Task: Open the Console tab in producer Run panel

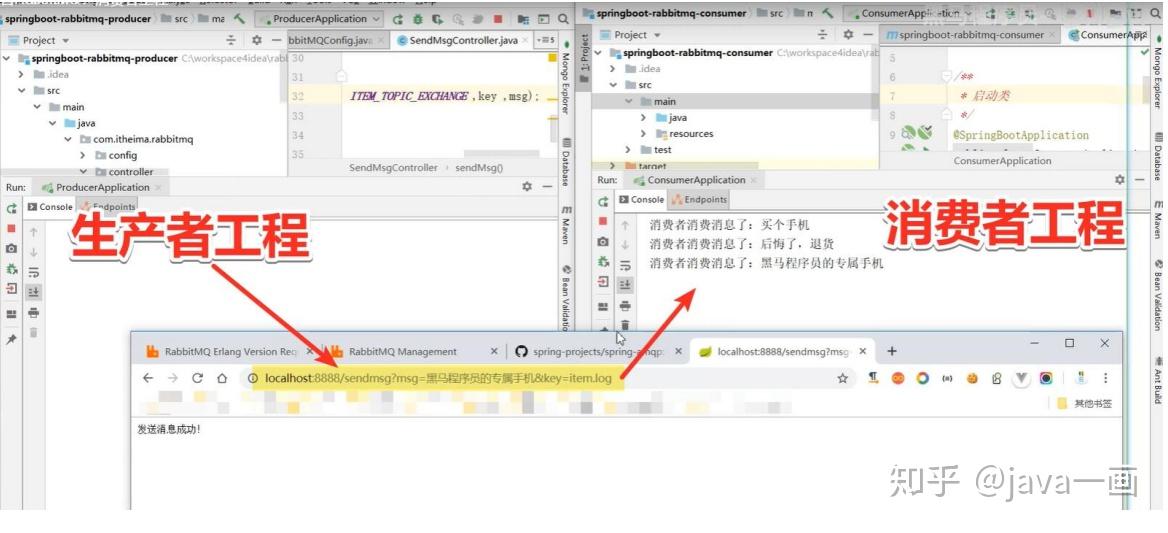Action: (x=49, y=207)
